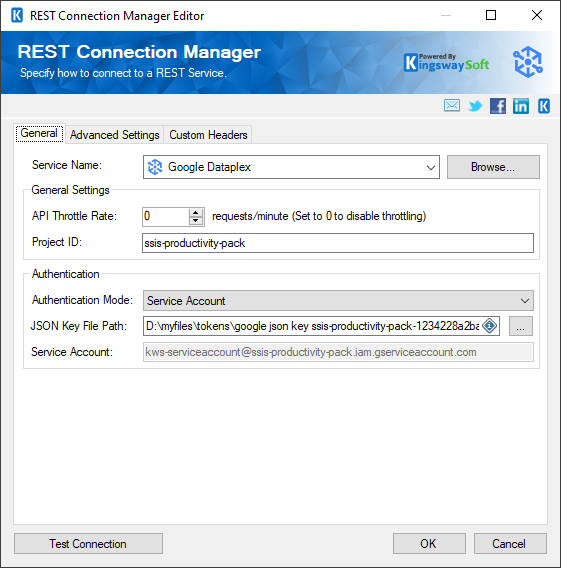
Task: Click the Google Dataplex service icon
Action: [x=155, y=167]
